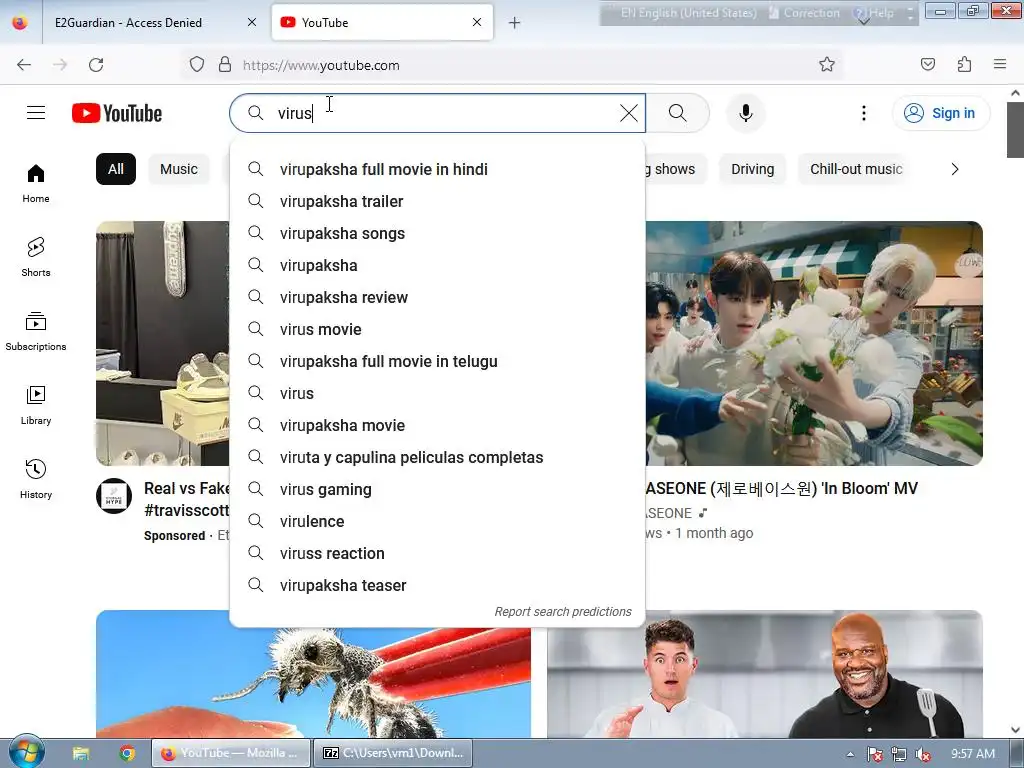
Task: Click the Sign in button
Action: click(x=941, y=113)
